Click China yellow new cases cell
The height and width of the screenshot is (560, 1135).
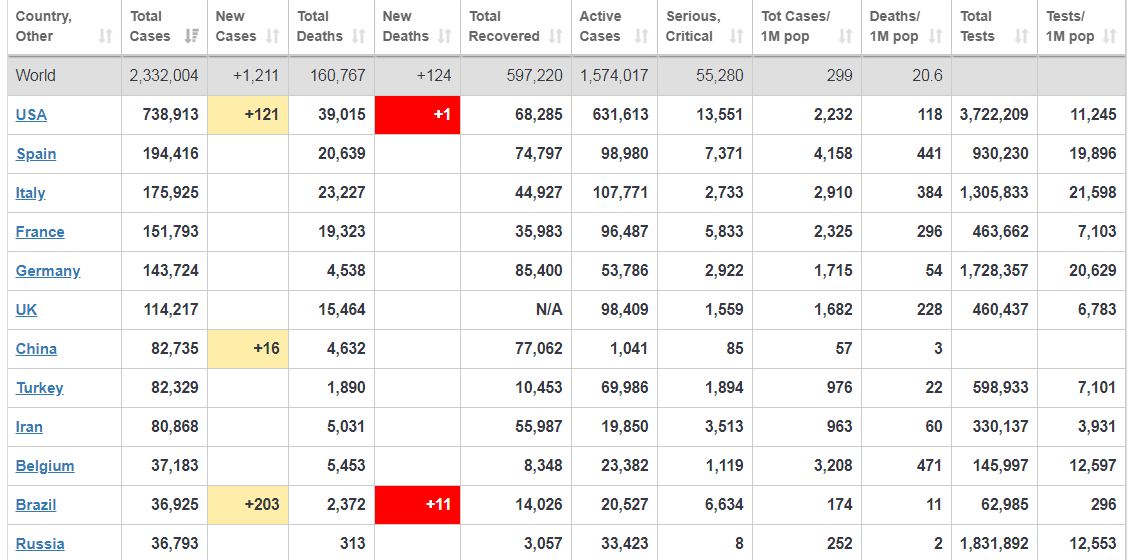[x=247, y=349]
